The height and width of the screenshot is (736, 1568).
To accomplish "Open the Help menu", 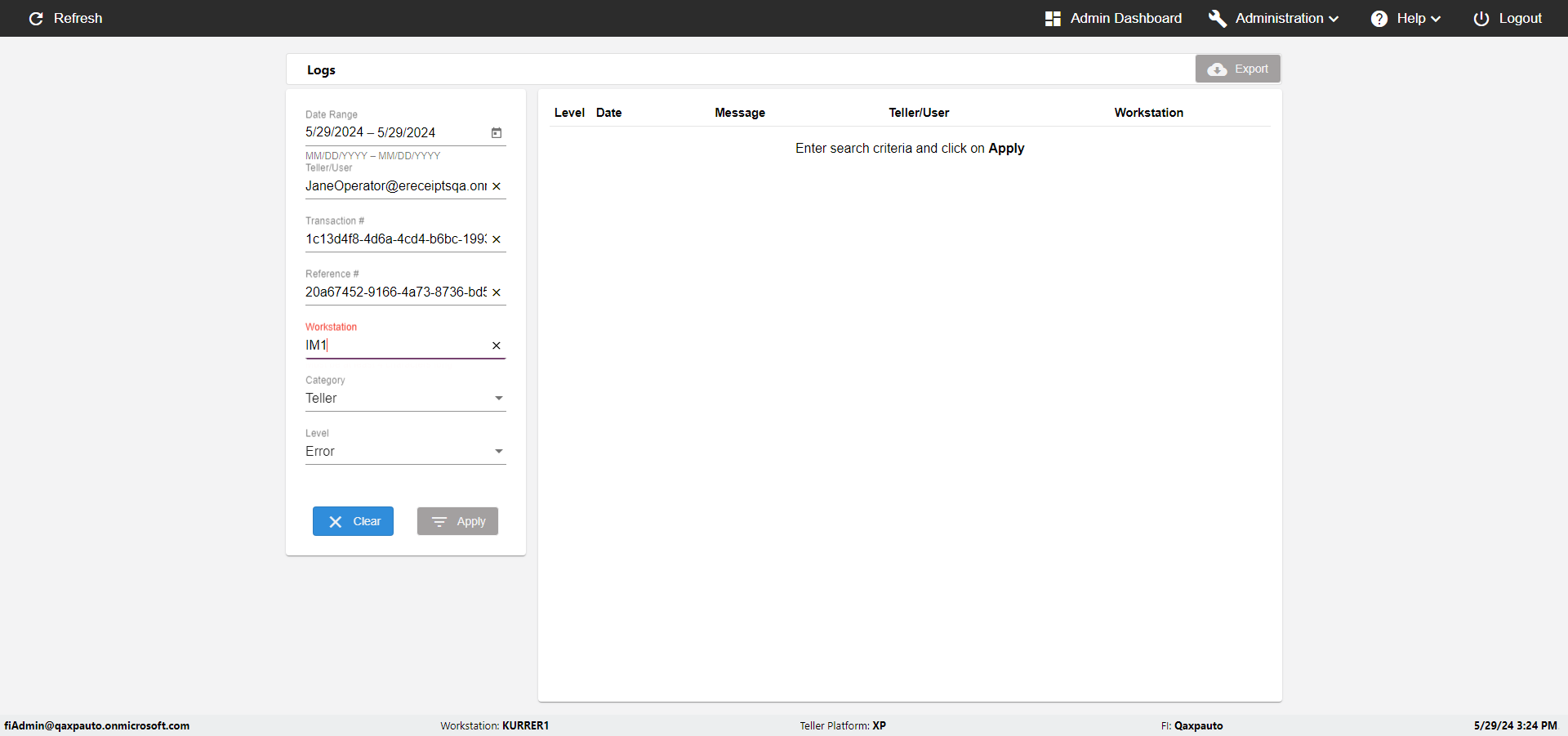I will pyautogui.click(x=1405, y=18).
